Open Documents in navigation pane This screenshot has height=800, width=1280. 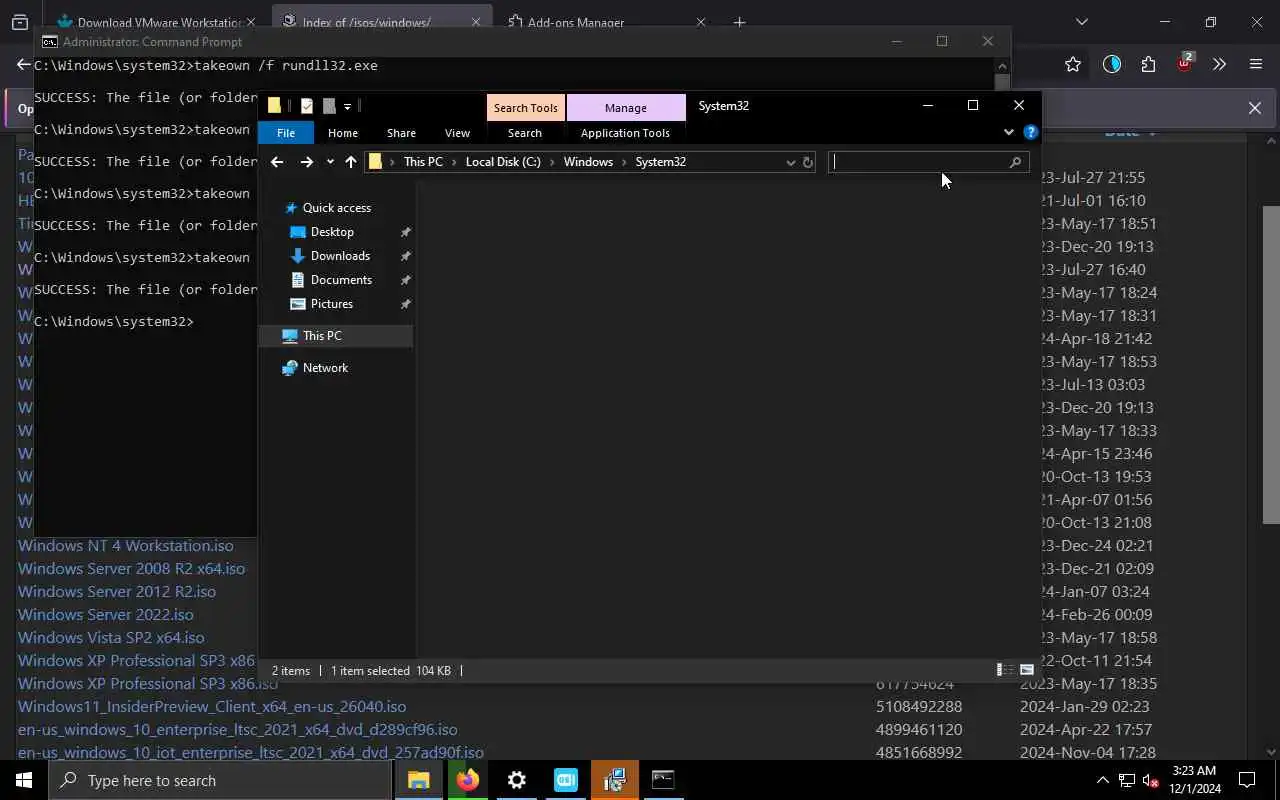pyautogui.click(x=341, y=280)
